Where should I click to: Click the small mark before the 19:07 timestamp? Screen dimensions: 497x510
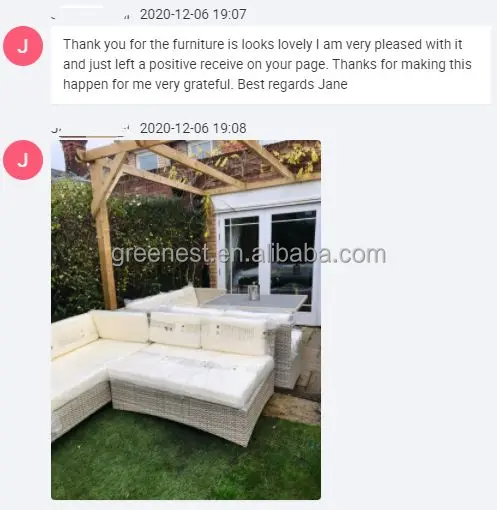(x=127, y=16)
